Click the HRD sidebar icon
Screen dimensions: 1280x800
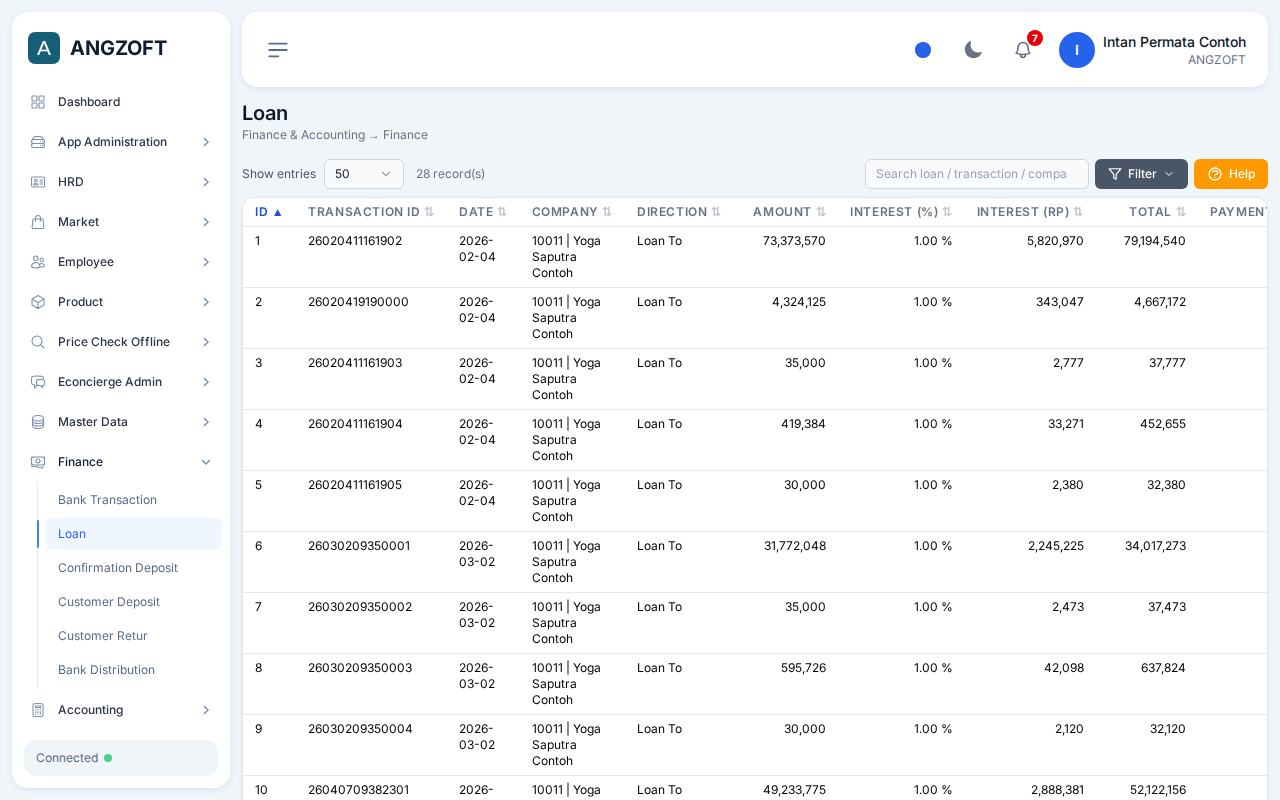(x=38, y=182)
